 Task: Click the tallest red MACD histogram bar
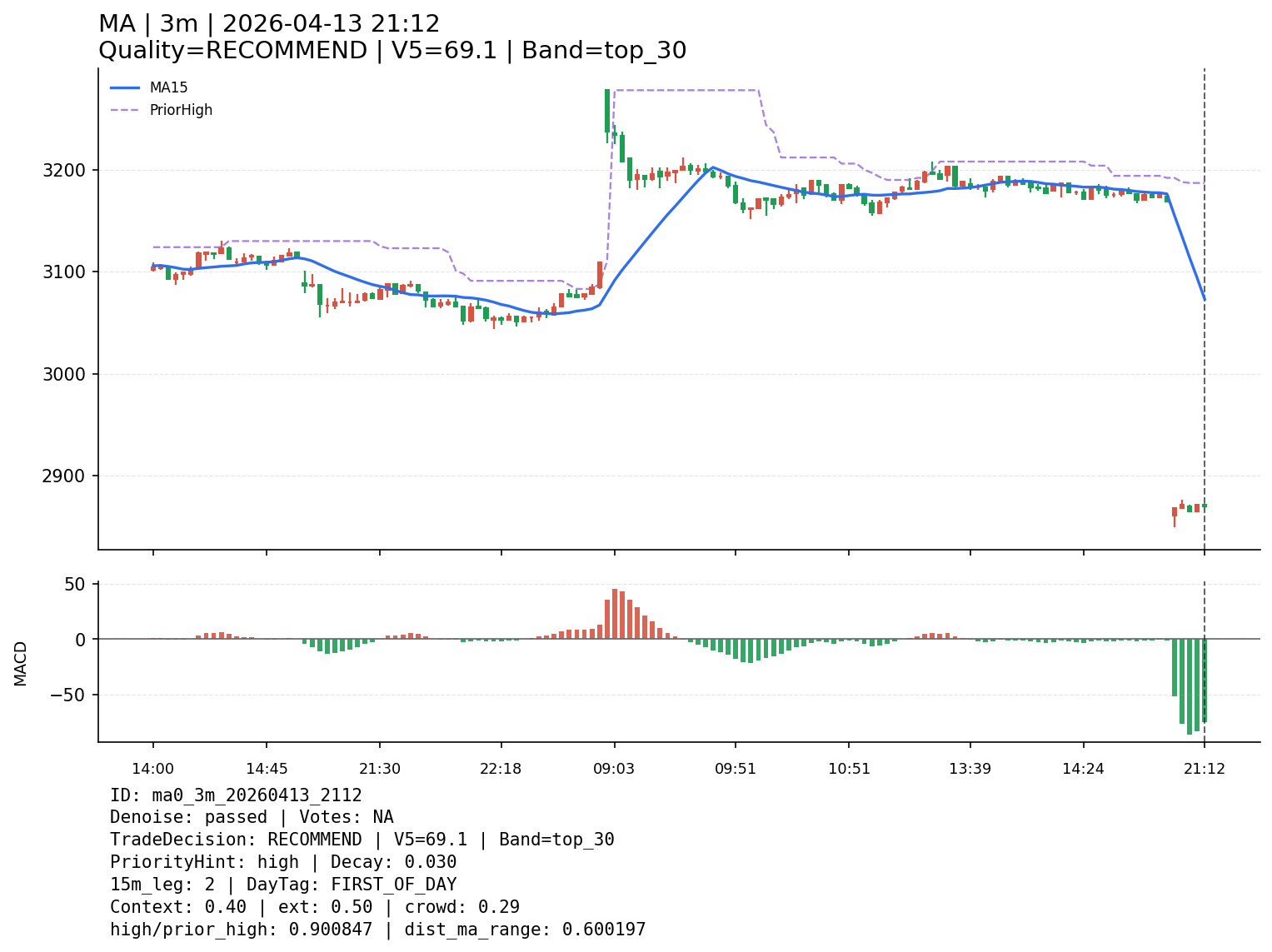tap(615, 614)
